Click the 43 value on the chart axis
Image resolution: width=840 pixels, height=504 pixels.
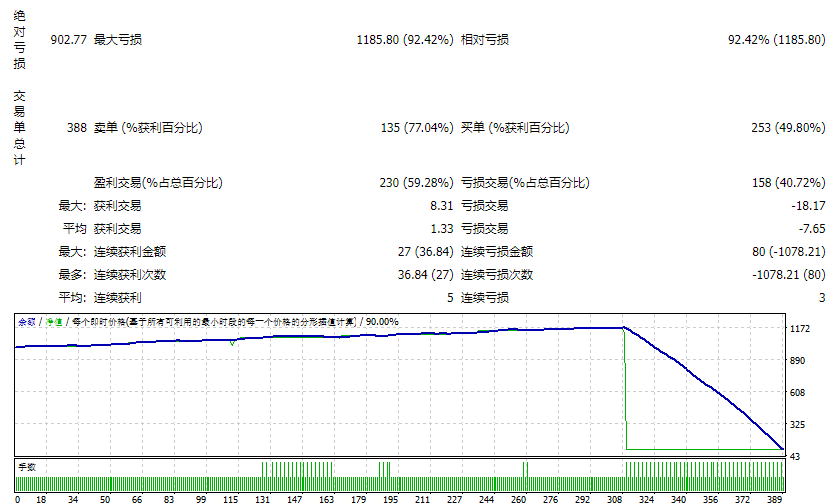796,456
